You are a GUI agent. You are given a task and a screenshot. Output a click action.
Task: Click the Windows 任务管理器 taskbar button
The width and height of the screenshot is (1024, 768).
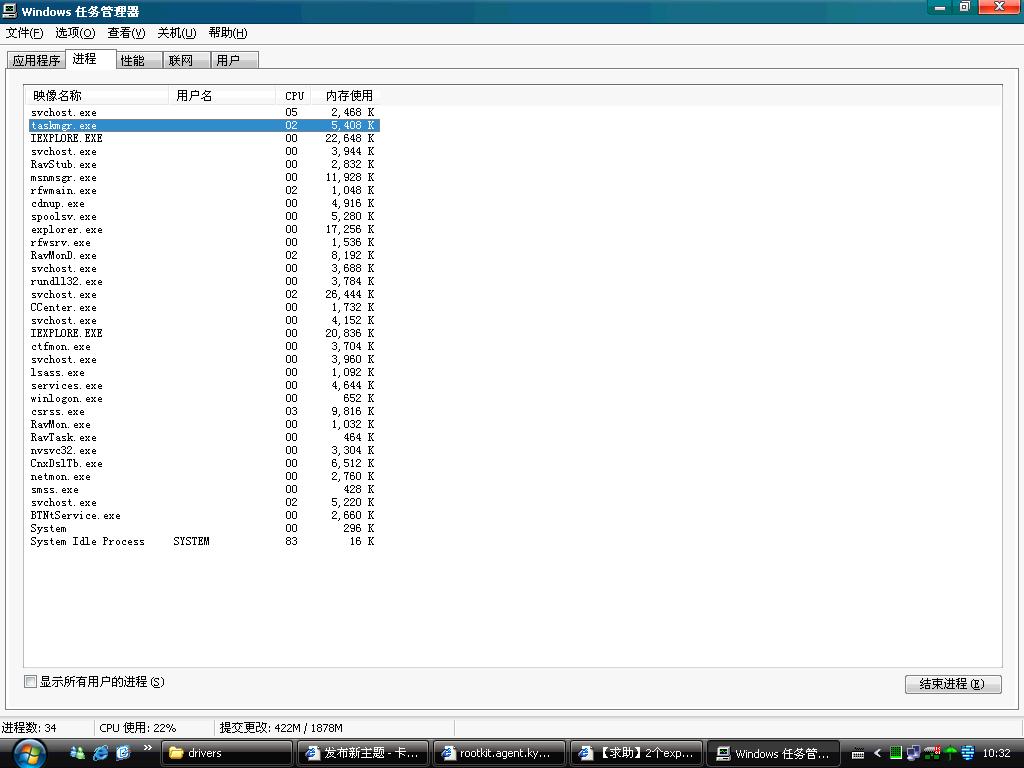click(x=773, y=753)
